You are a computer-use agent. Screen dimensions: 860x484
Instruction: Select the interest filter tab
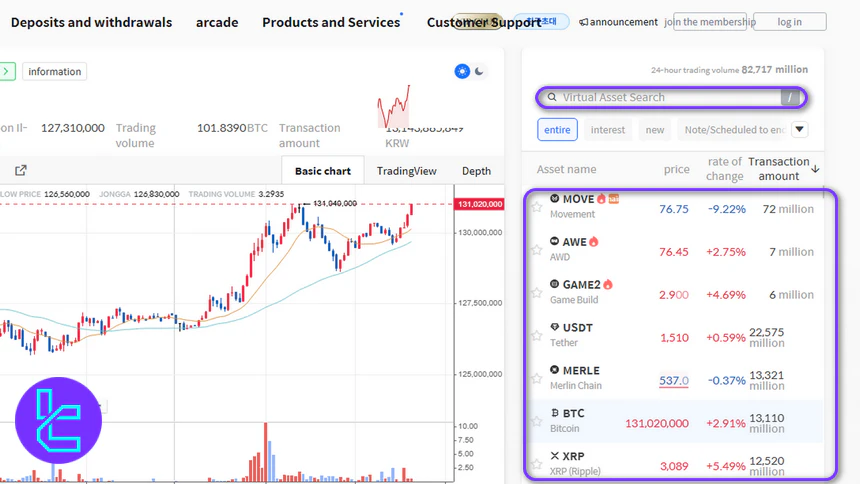608,130
